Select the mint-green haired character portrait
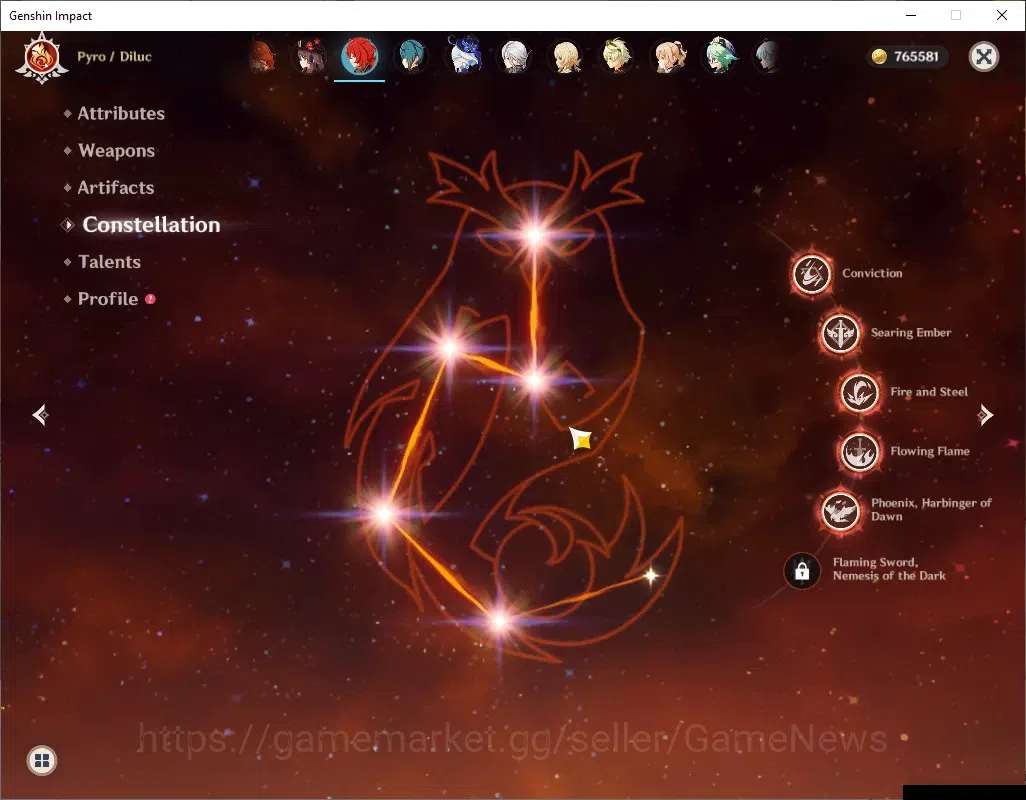Viewport: 1026px width, 800px height. point(720,56)
